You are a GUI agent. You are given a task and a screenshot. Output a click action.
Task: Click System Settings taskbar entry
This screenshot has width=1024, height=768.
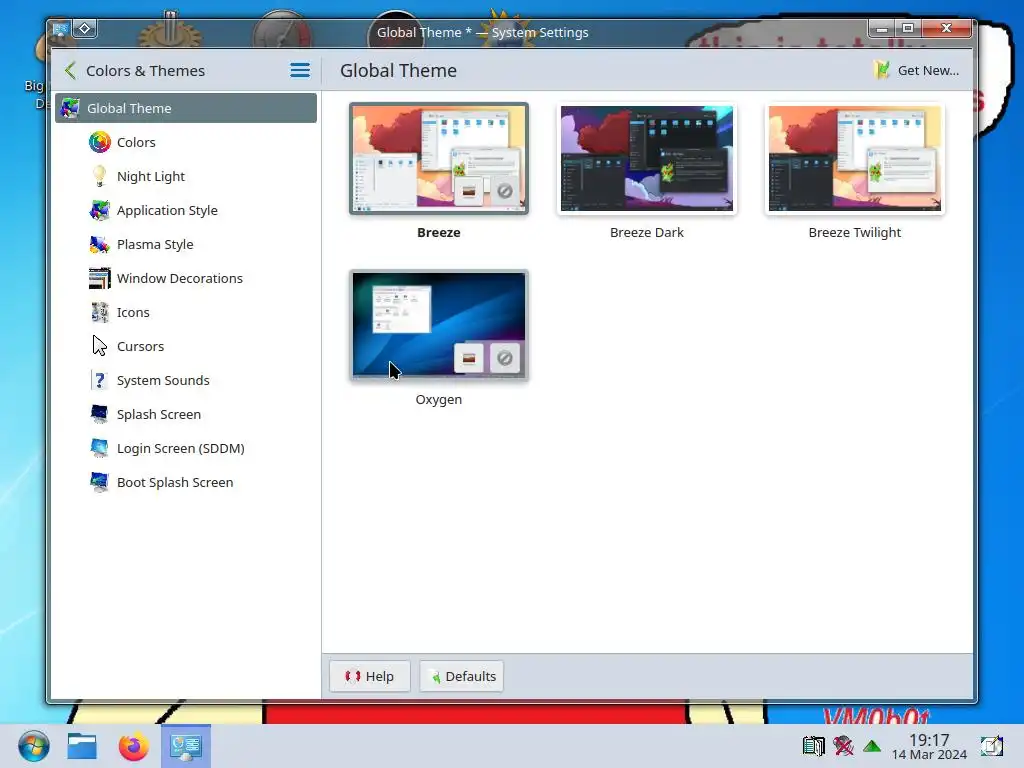pos(186,746)
